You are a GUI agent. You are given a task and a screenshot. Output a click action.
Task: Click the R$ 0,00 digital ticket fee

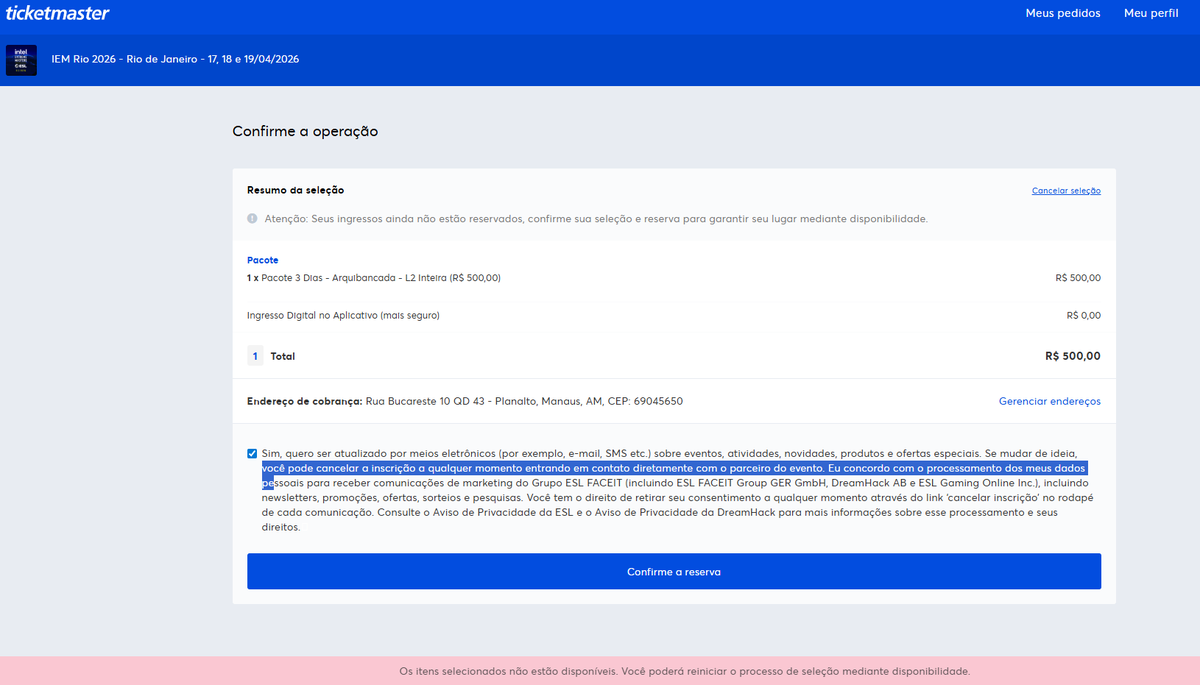click(x=1083, y=315)
